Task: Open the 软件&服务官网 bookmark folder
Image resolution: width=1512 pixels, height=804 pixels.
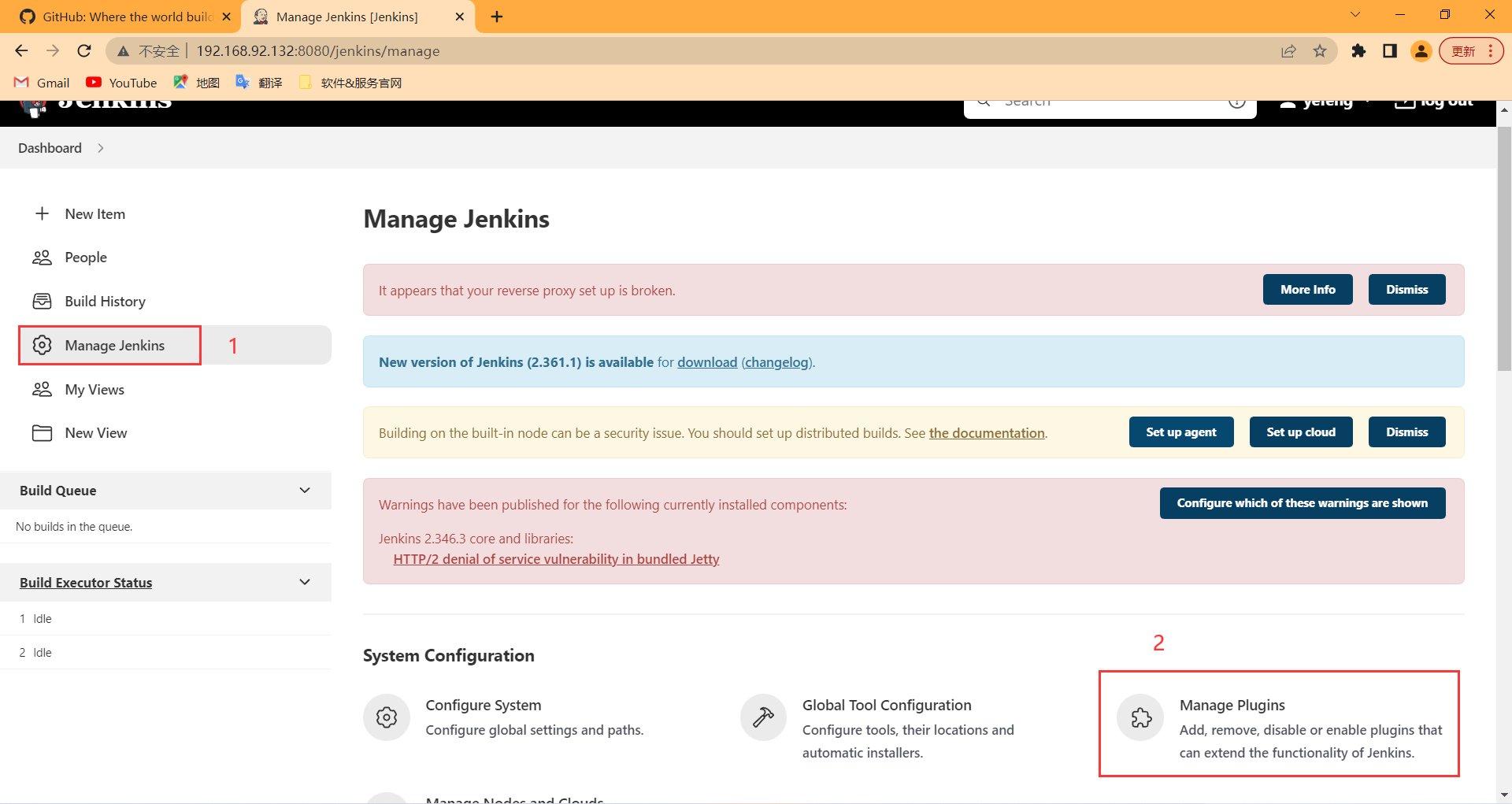Action: click(x=350, y=83)
